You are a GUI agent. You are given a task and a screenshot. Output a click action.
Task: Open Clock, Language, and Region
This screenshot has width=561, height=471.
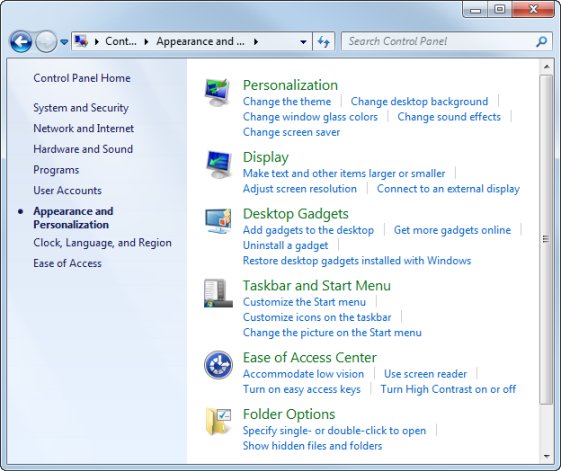pos(102,243)
